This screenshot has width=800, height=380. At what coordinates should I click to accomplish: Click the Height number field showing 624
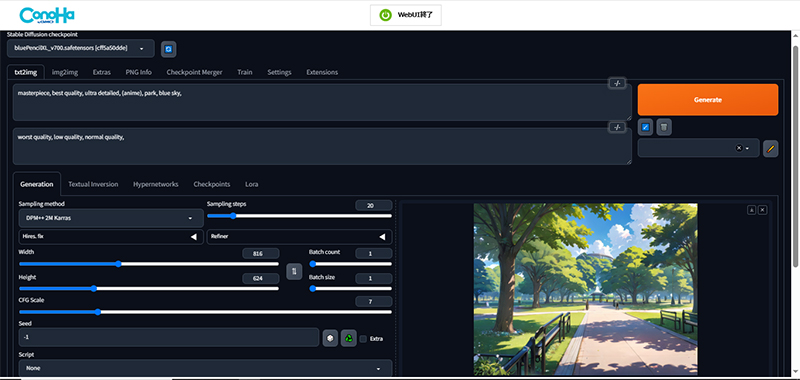(261, 278)
